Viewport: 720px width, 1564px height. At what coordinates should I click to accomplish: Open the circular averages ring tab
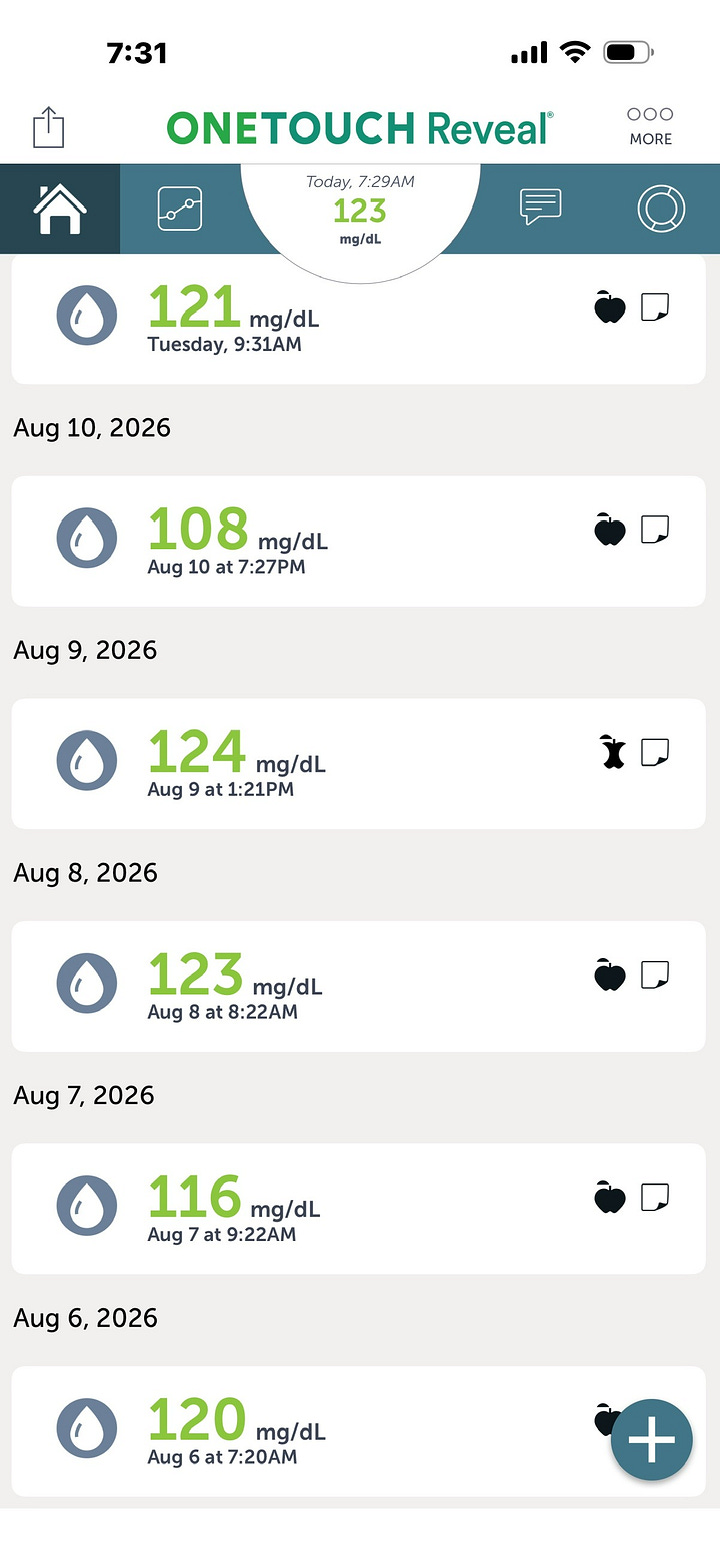click(661, 209)
